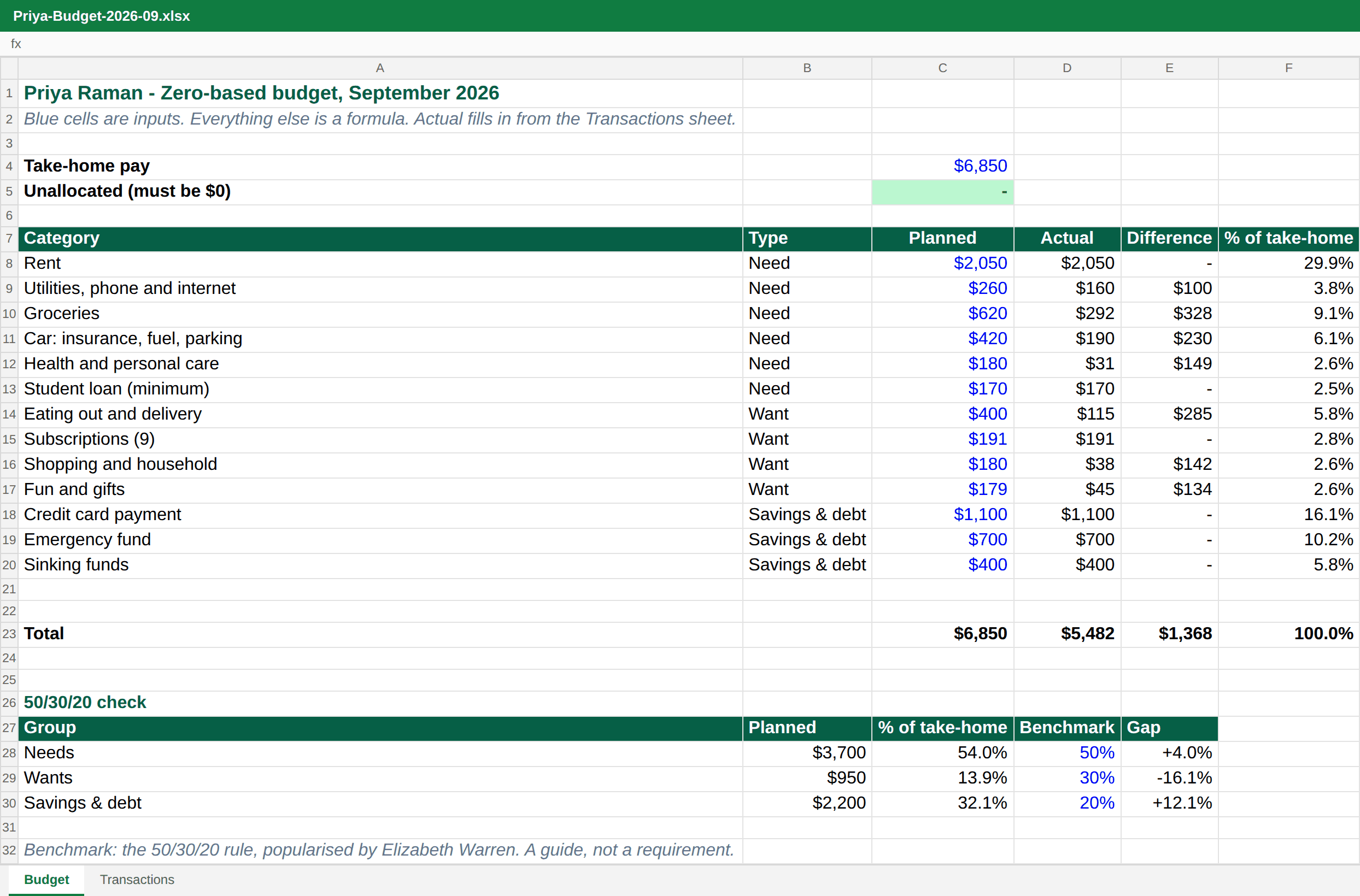Select the Total actual $5,482 cell
1360x896 pixels.
1068,634
